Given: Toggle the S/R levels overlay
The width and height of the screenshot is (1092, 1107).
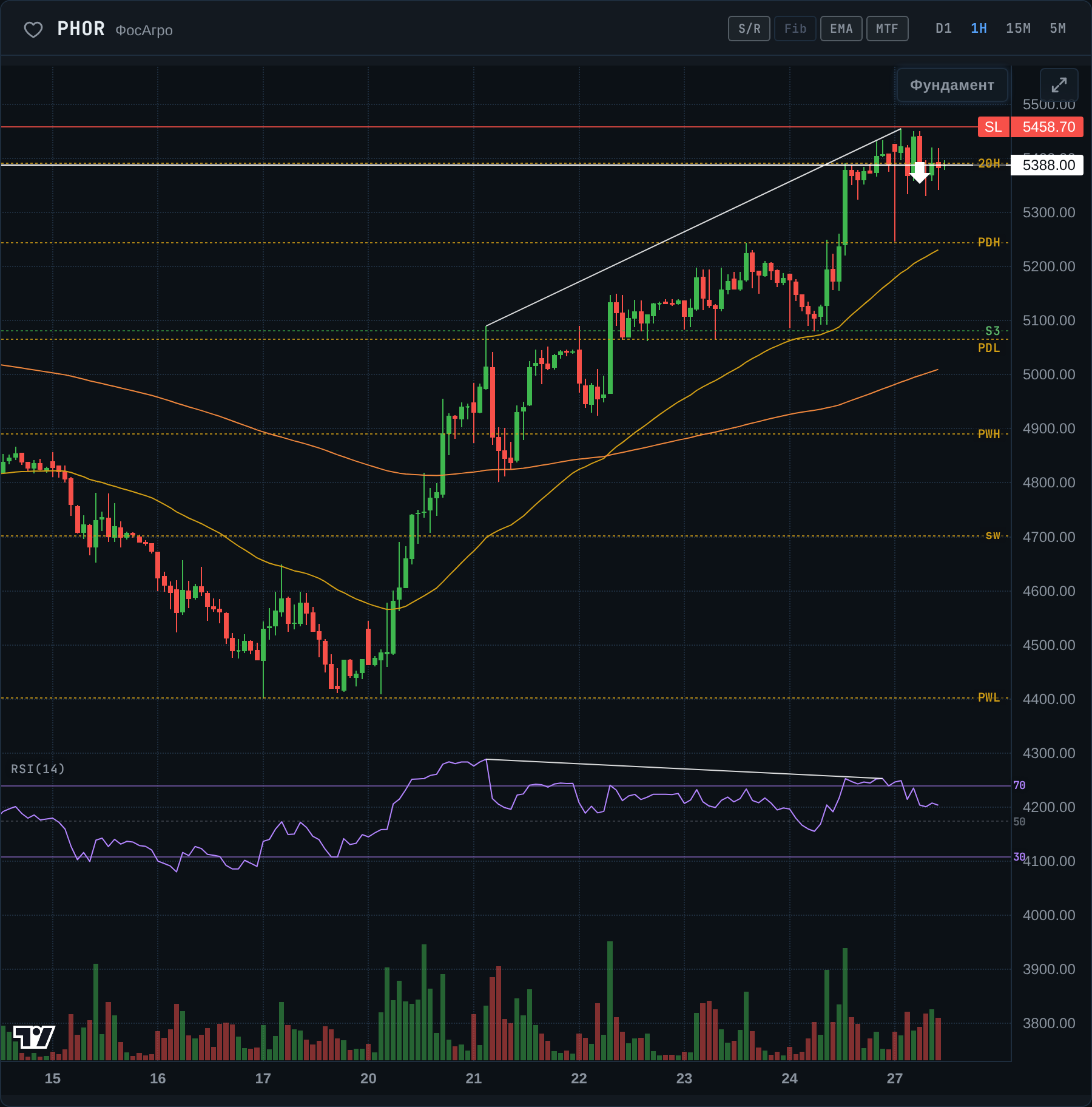Looking at the screenshot, I should (749, 29).
